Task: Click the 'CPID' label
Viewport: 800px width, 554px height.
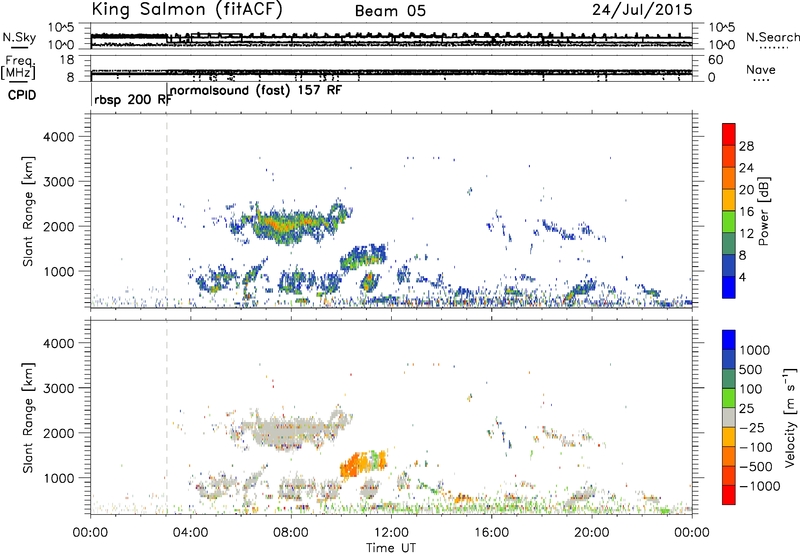Action: tap(22, 95)
